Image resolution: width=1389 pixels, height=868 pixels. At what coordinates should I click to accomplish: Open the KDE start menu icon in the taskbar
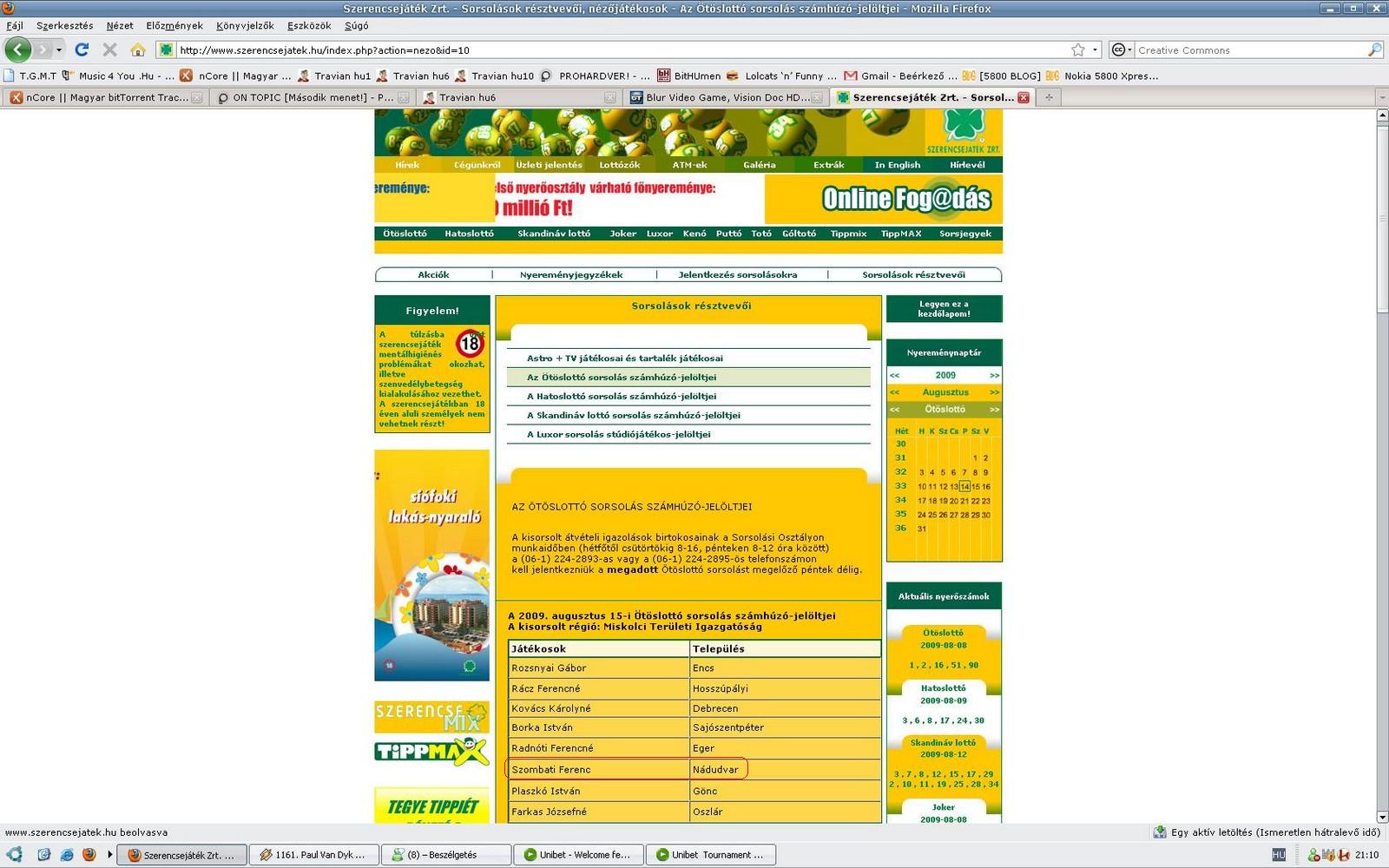(x=15, y=854)
